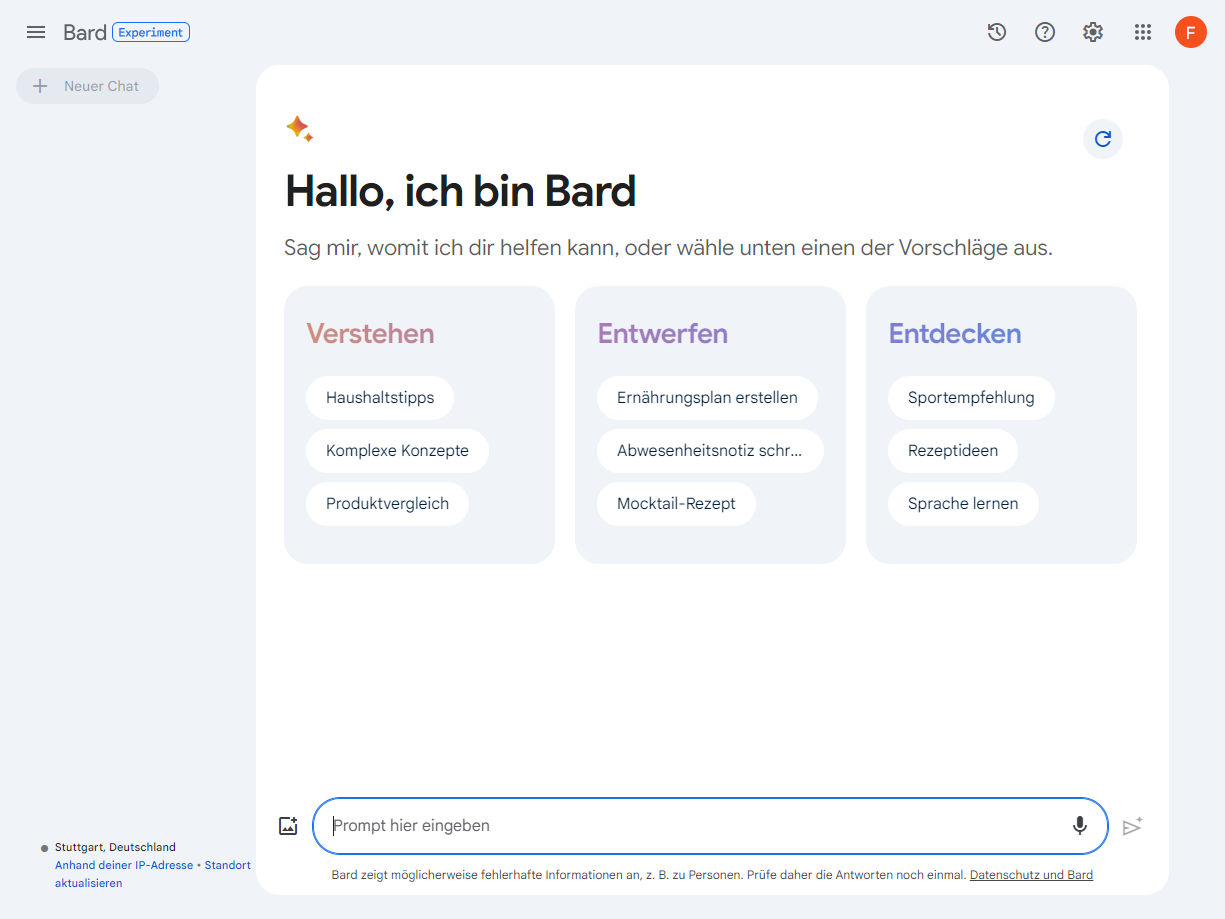Click the Experiment badge next to Bard
Viewport: 1225px width, 919px height.
(x=150, y=31)
